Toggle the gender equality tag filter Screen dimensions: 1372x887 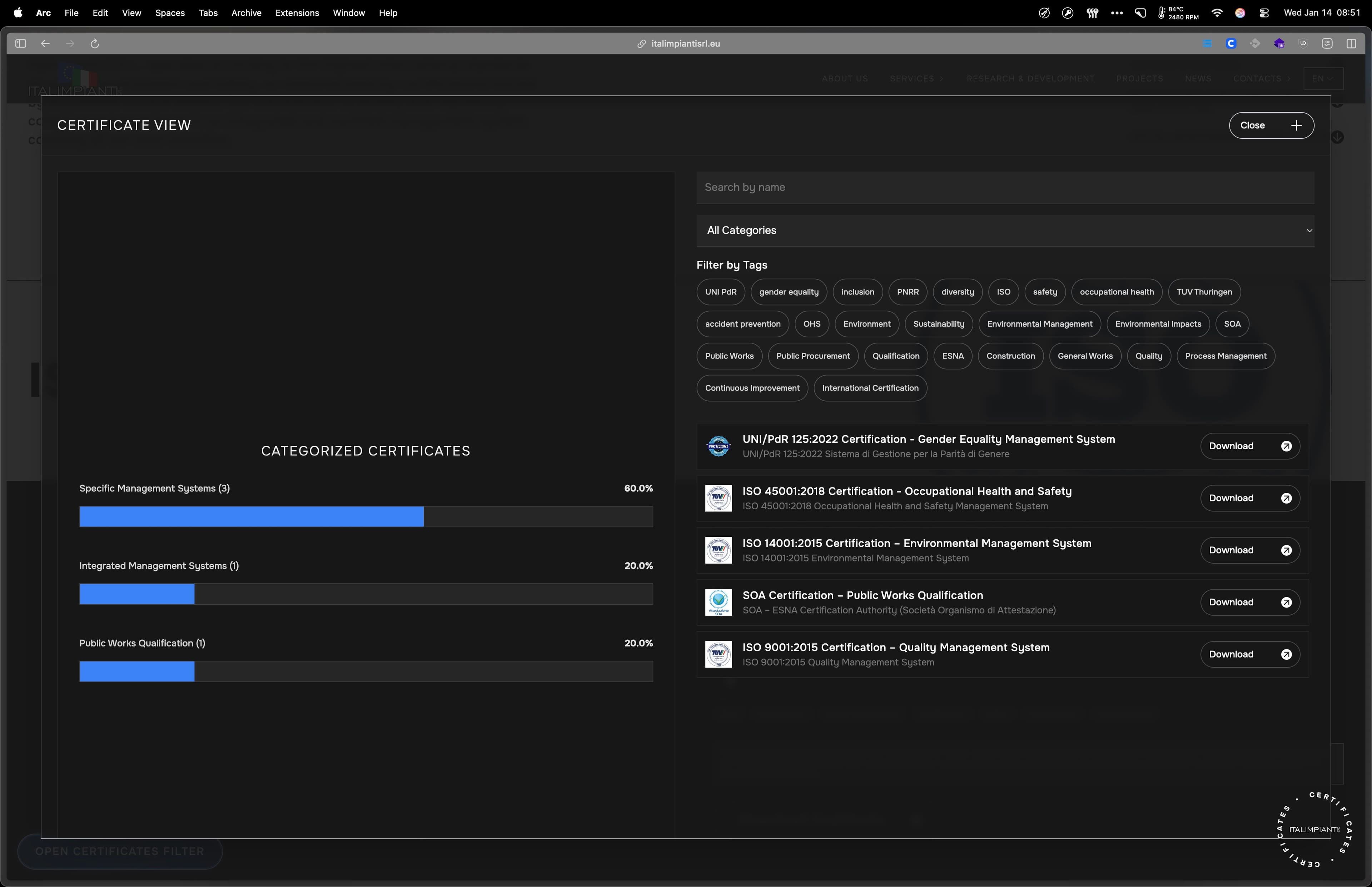[x=788, y=292]
